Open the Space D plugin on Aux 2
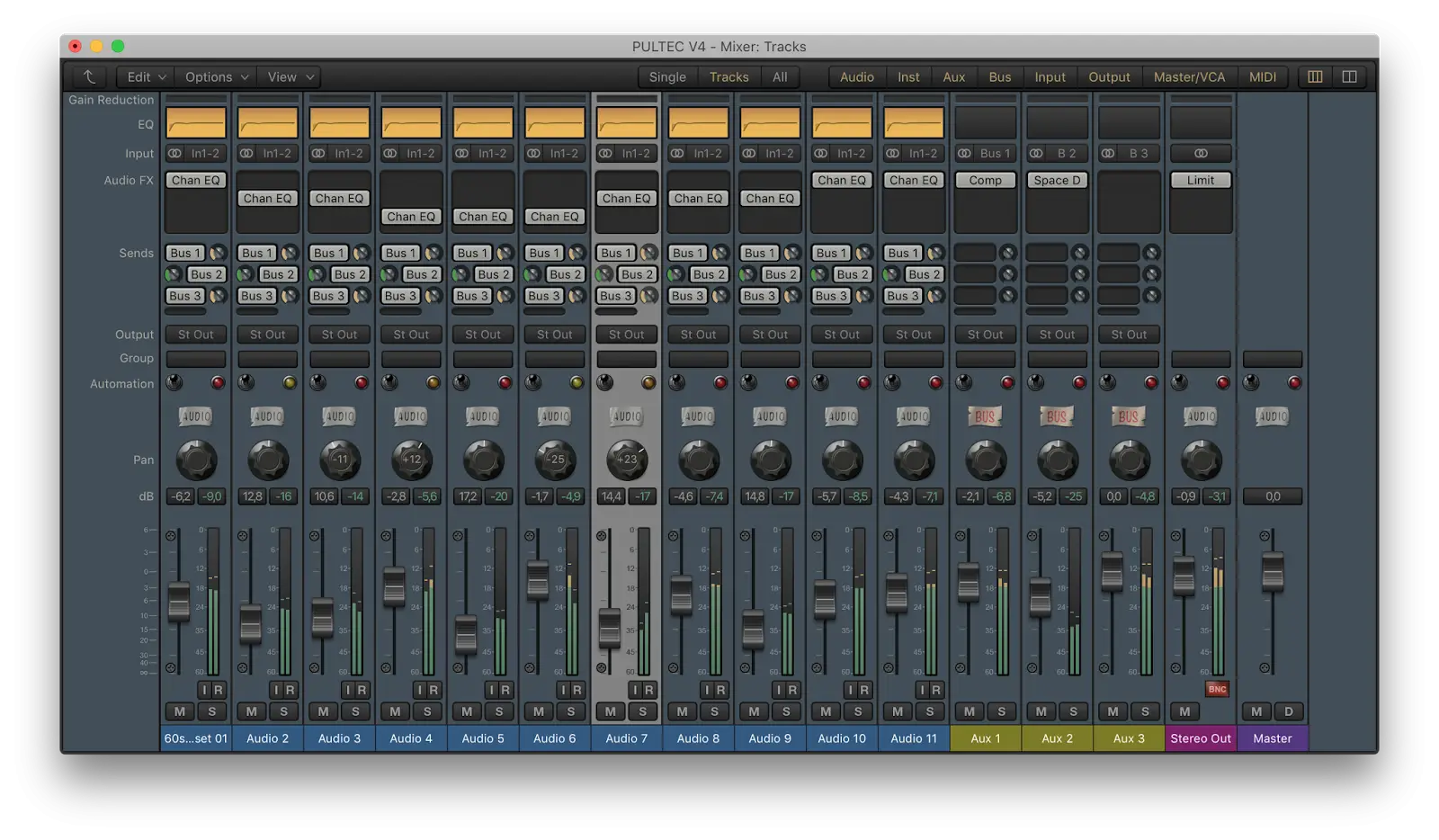This screenshot has width=1439, height=840. click(x=1057, y=180)
